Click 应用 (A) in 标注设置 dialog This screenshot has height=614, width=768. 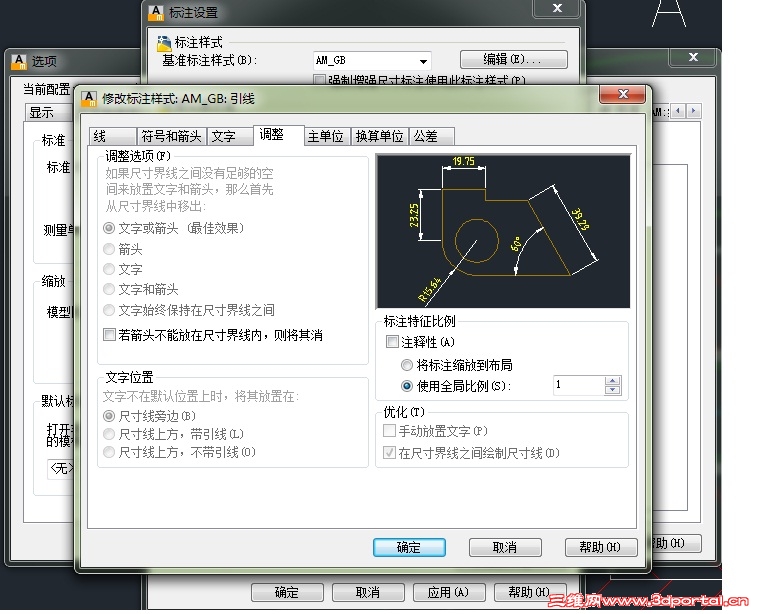(449, 592)
